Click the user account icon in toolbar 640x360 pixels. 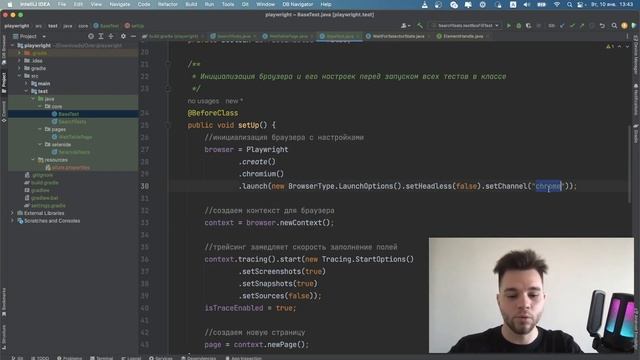pos(404,26)
